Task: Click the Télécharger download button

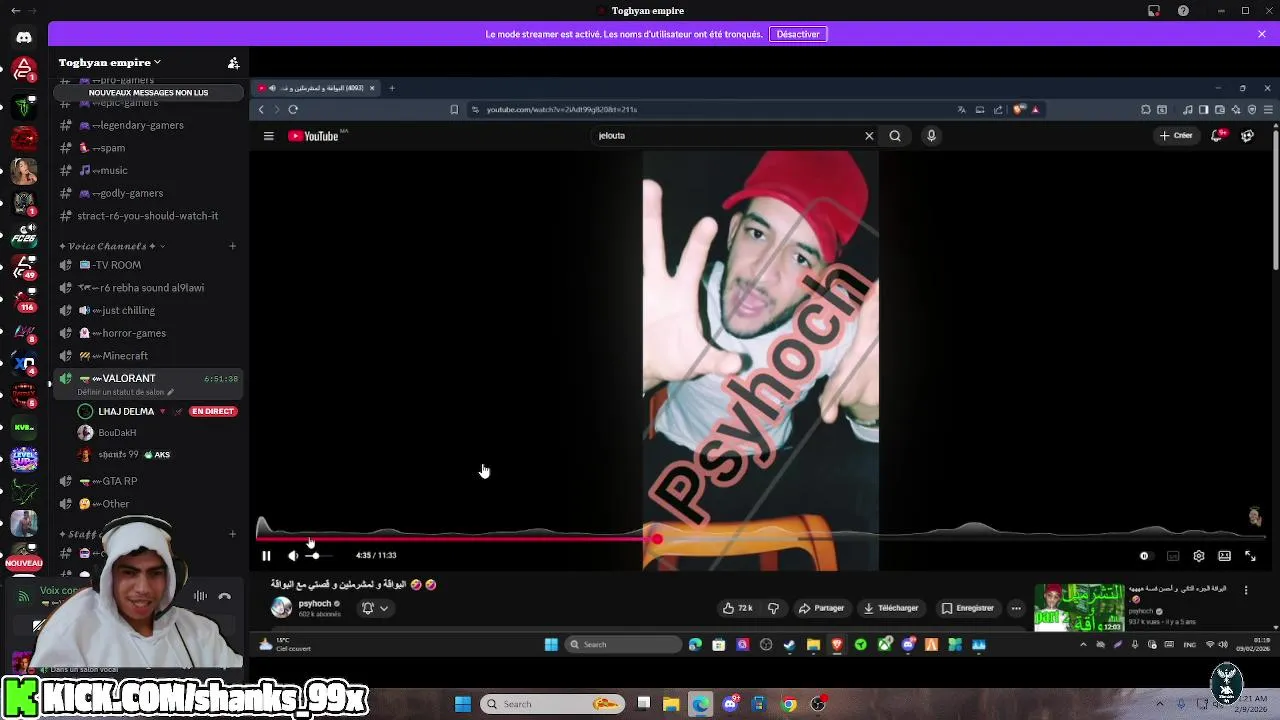Action: pos(891,608)
